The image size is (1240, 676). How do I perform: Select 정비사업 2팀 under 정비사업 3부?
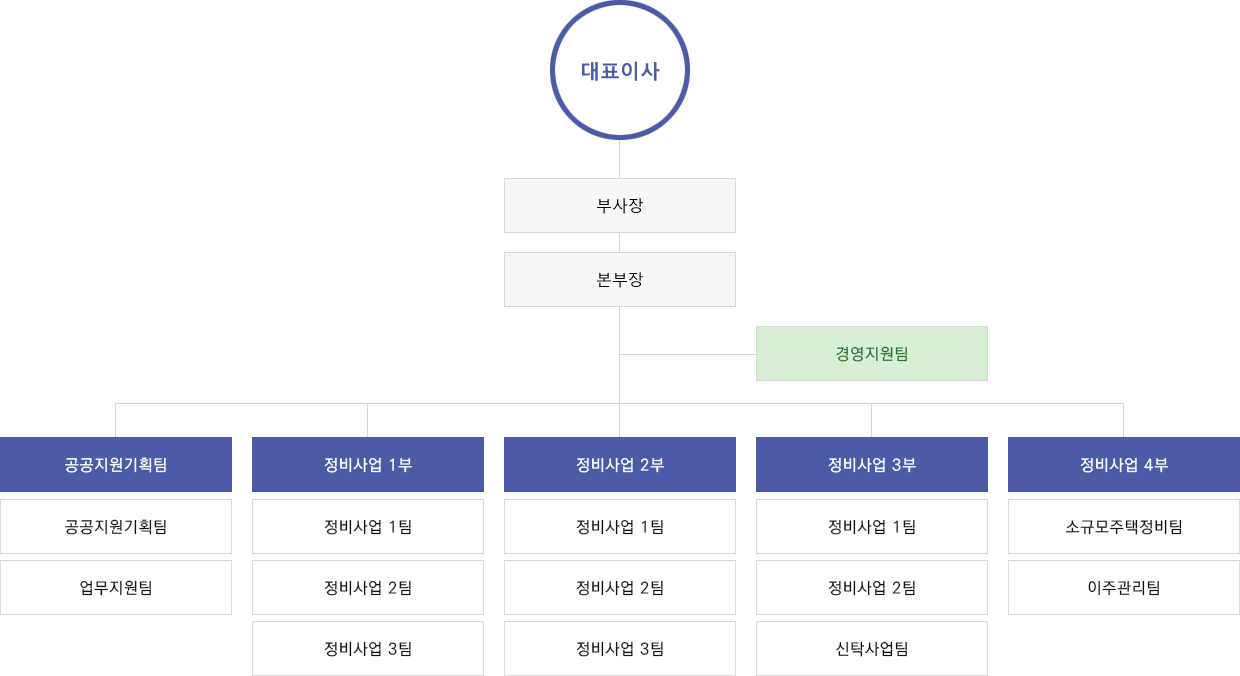coord(872,587)
